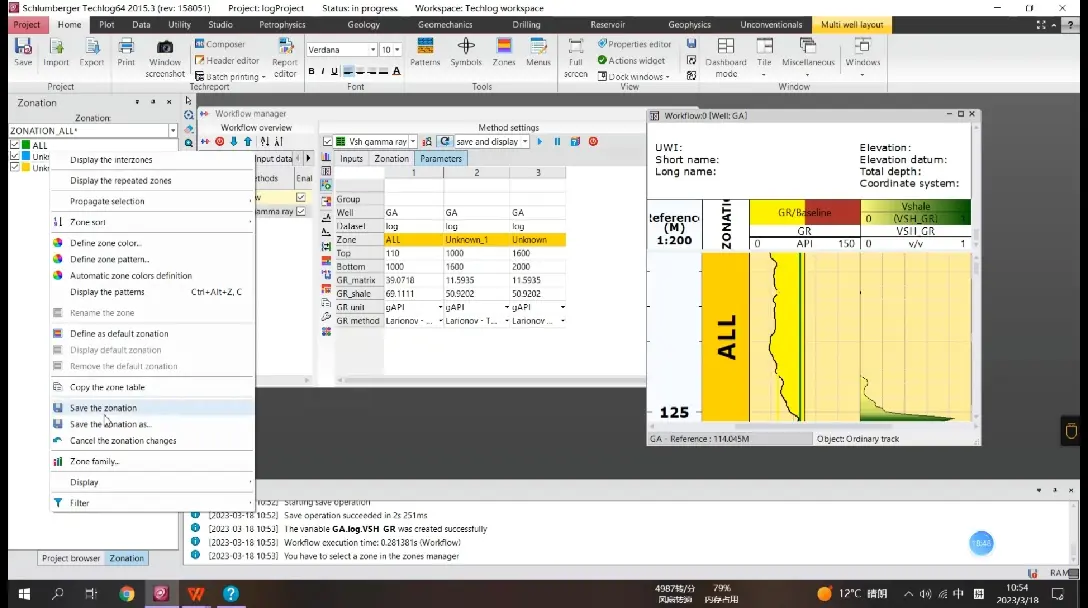Click the red power icon in Workflow overview
1088x608 pixels.
click(219, 142)
